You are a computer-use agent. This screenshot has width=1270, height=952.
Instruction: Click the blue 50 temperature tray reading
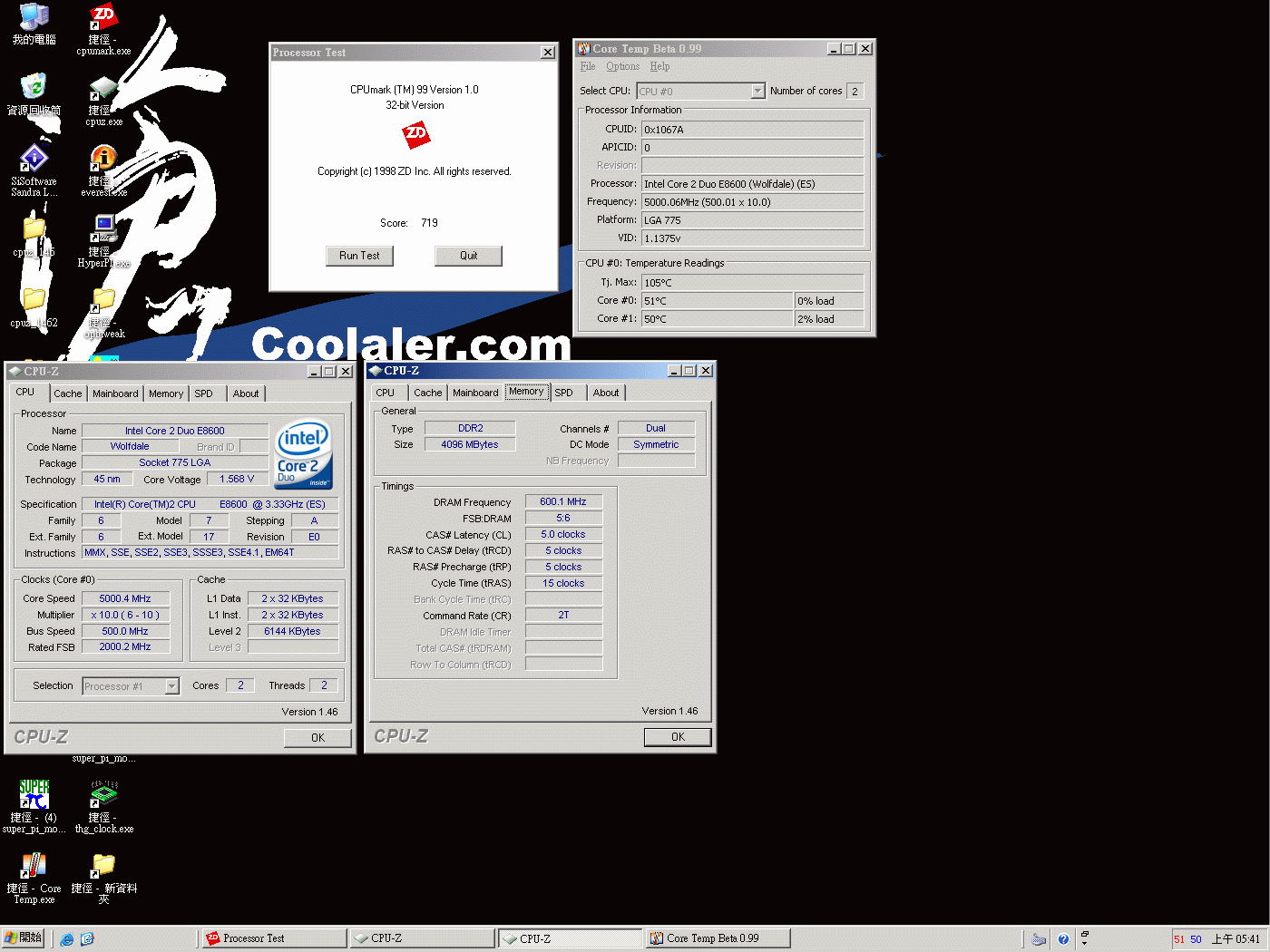pos(1196,939)
